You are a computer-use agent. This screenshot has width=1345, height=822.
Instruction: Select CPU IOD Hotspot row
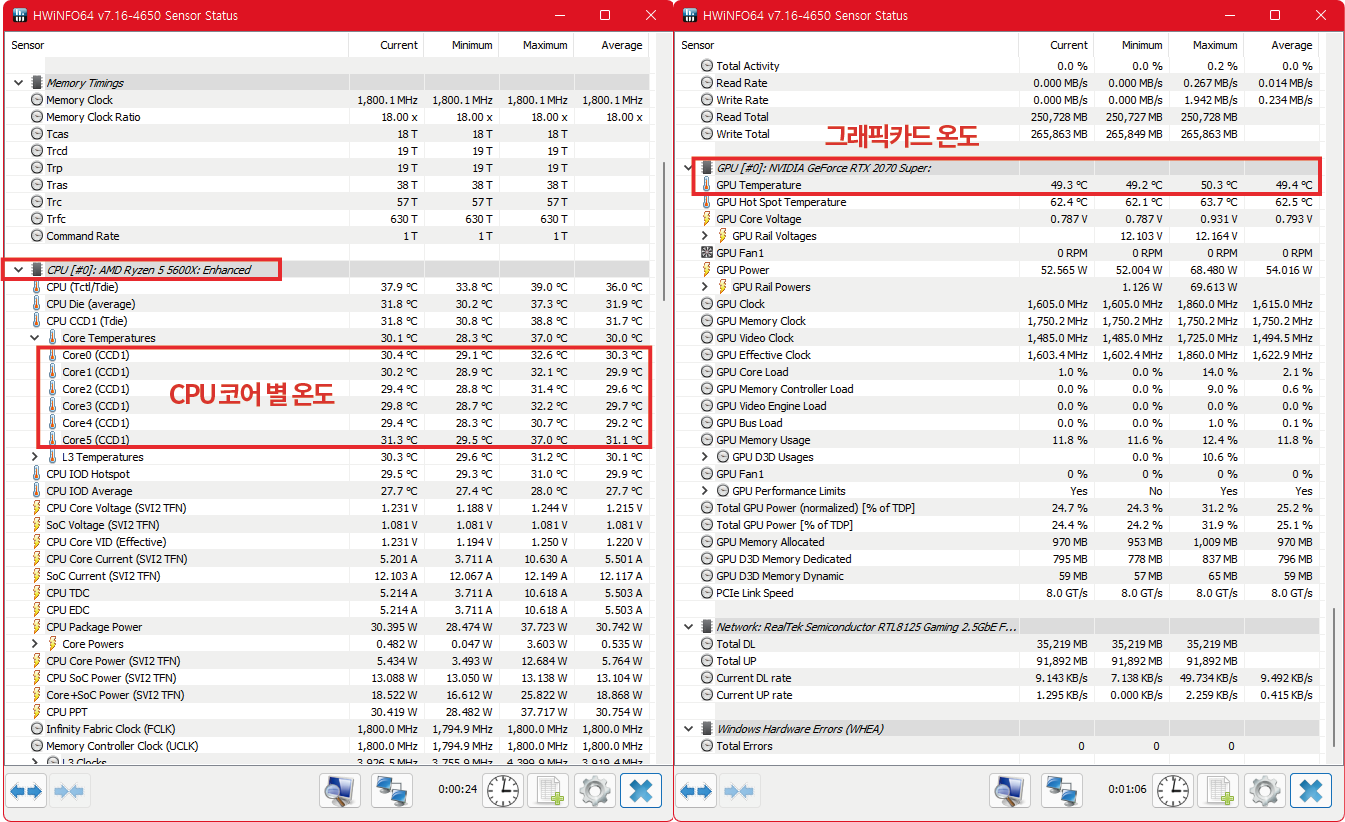[x=327, y=474]
